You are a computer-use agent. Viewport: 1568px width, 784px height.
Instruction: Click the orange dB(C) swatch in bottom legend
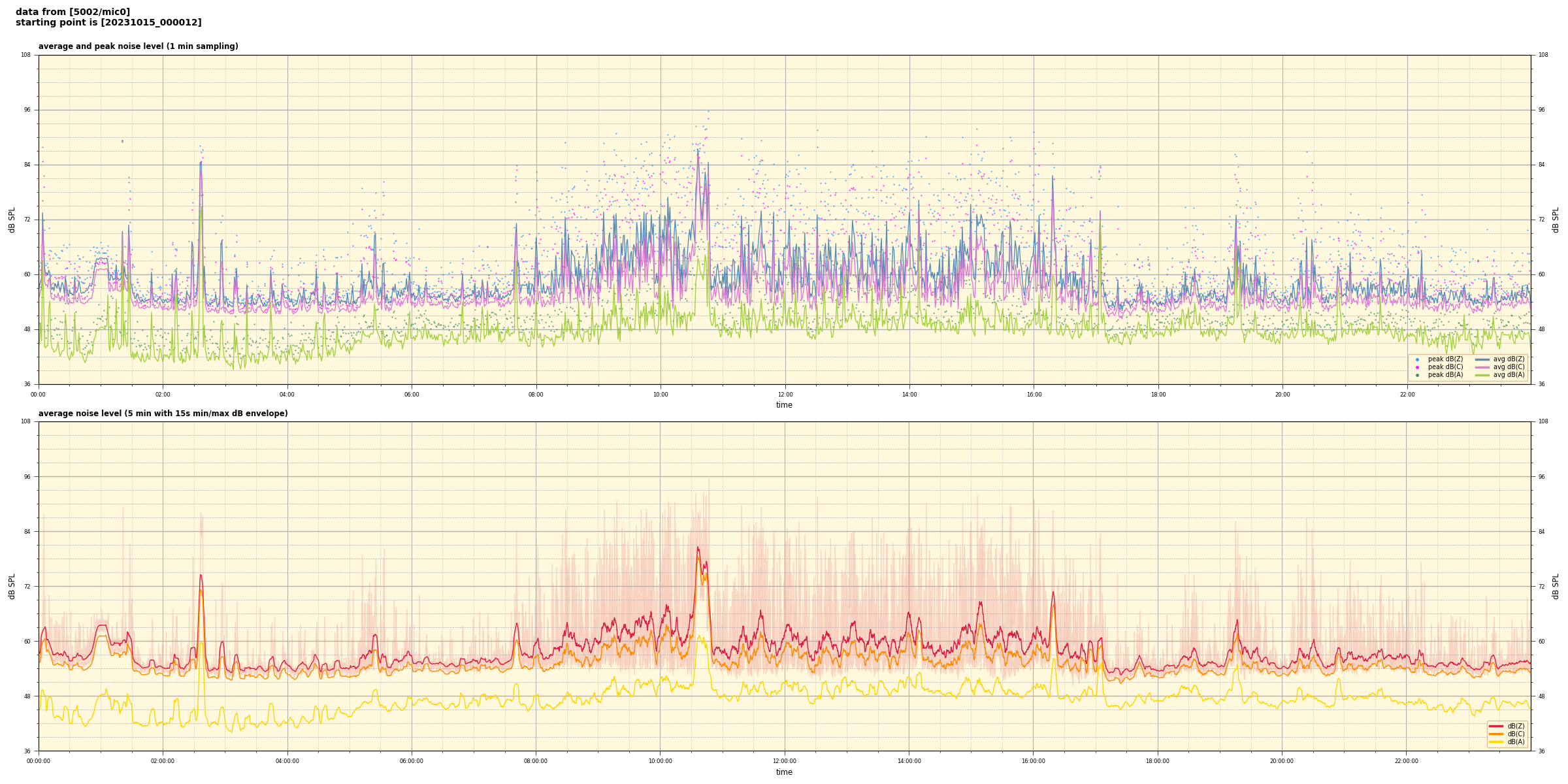click(1496, 734)
